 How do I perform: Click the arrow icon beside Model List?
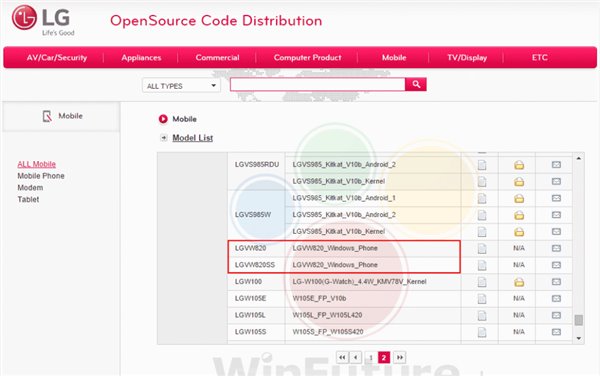pyautogui.click(x=164, y=138)
